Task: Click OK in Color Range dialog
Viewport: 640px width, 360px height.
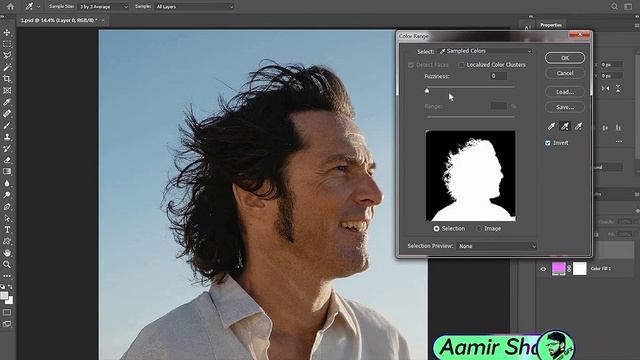Action: [x=565, y=58]
